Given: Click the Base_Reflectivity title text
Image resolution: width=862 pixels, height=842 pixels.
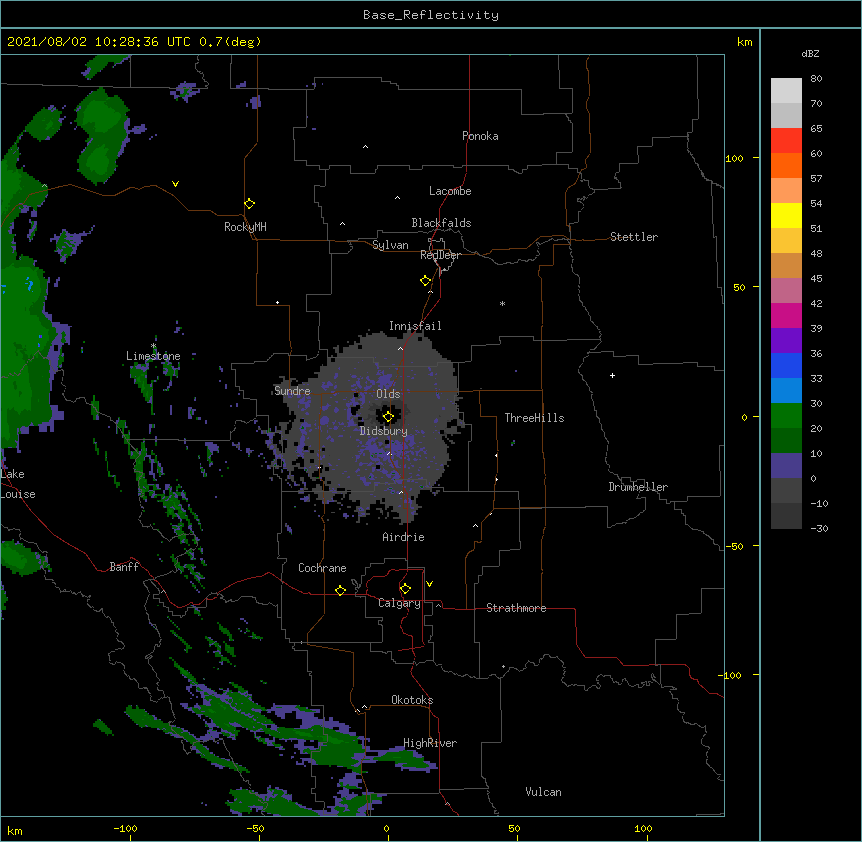Looking at the screenshot, I should click(x=431, y=15).
